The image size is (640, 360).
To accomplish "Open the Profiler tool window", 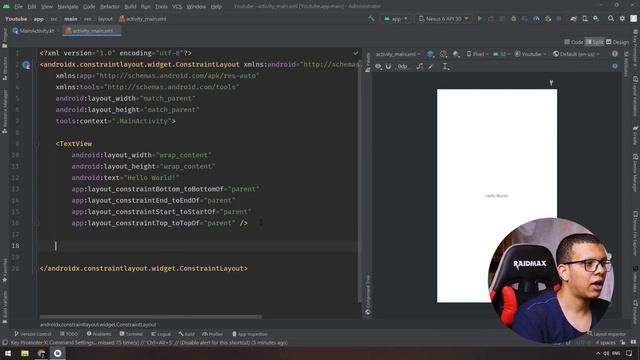I will pos(212,334).
